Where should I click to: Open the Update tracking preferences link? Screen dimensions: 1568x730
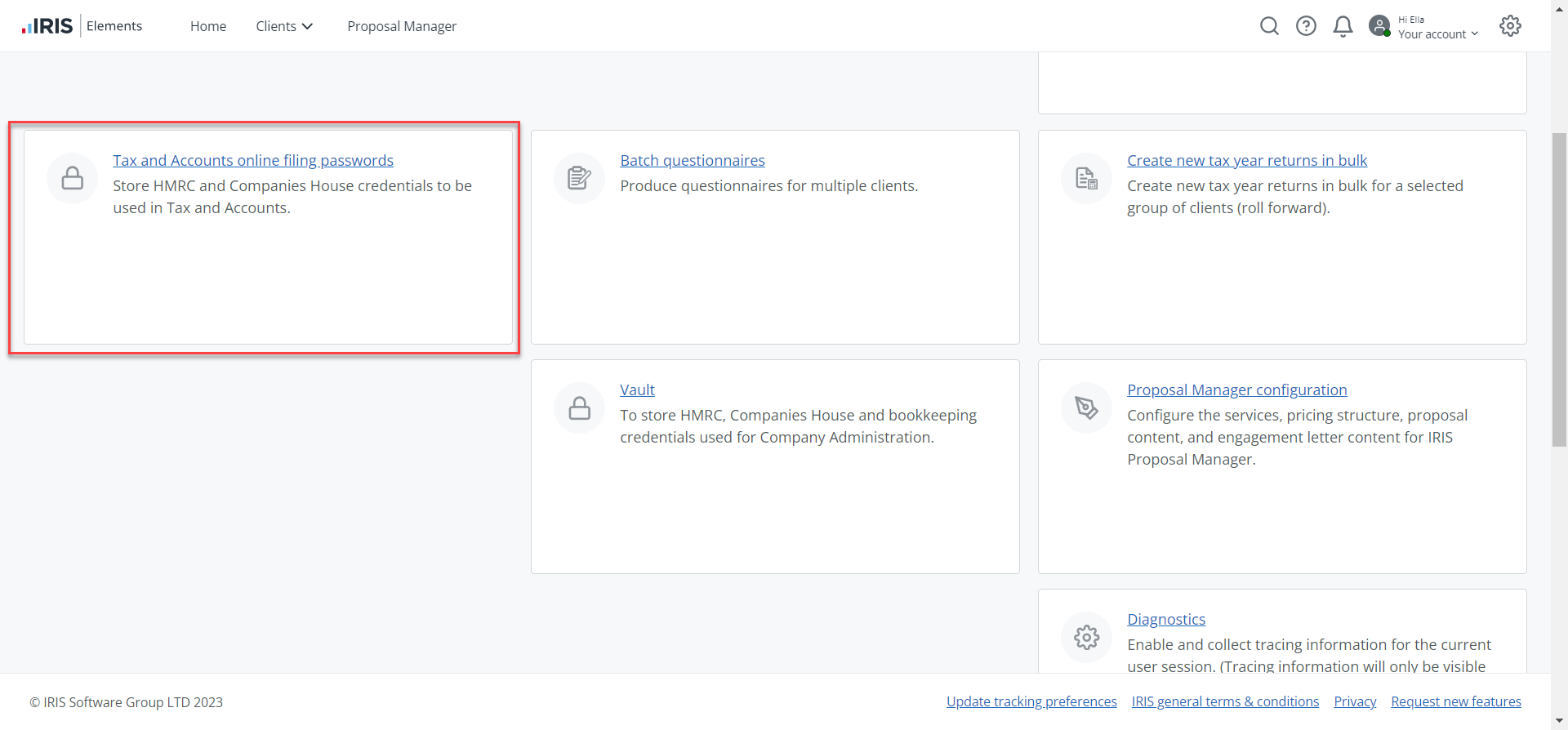pos(1031,701)
